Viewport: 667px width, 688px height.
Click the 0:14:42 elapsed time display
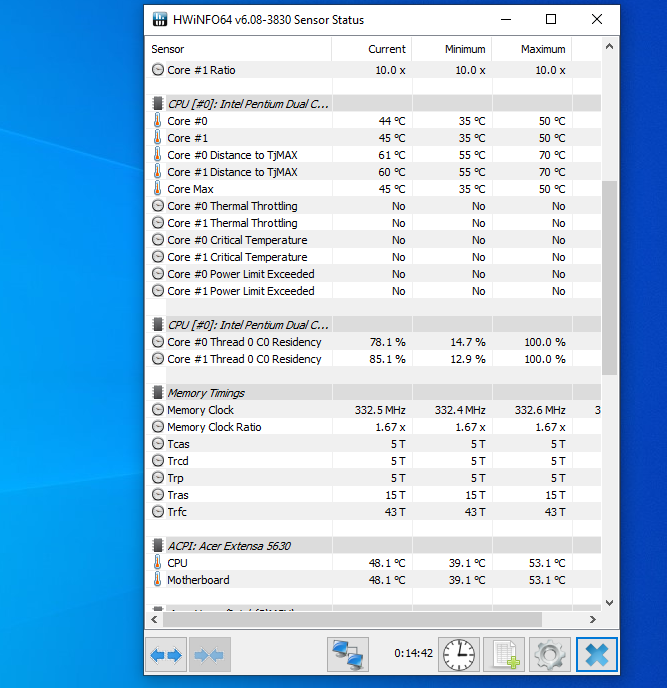(413, 653)
